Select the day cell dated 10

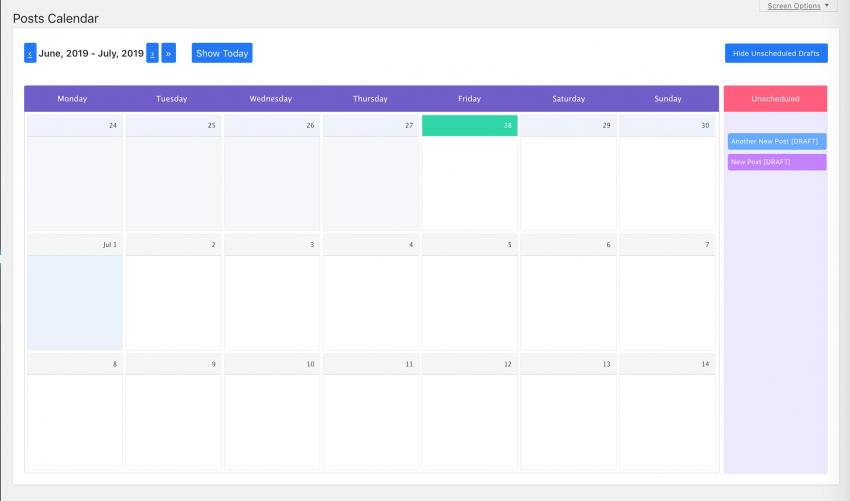point(272,412)
